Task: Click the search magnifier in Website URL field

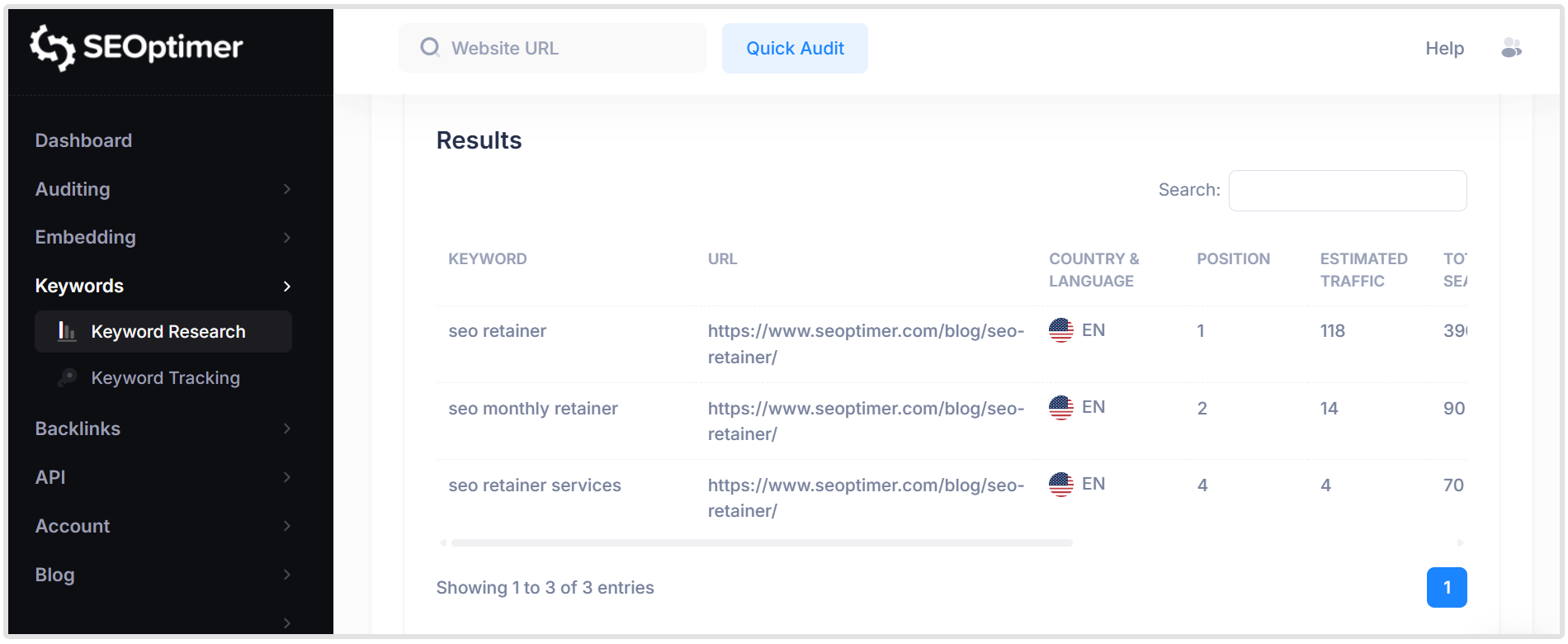Action: pyautogui.click(x=429, y=48)
